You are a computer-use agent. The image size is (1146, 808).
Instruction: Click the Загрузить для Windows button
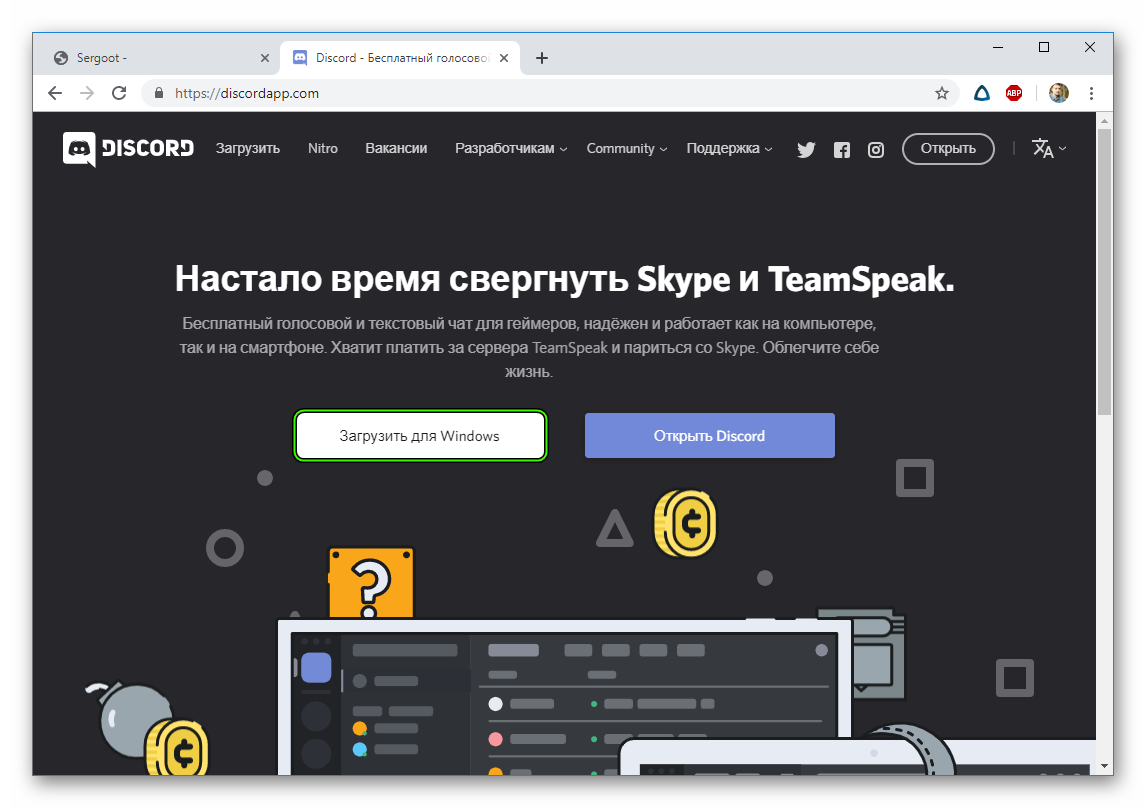coord(419,436)
